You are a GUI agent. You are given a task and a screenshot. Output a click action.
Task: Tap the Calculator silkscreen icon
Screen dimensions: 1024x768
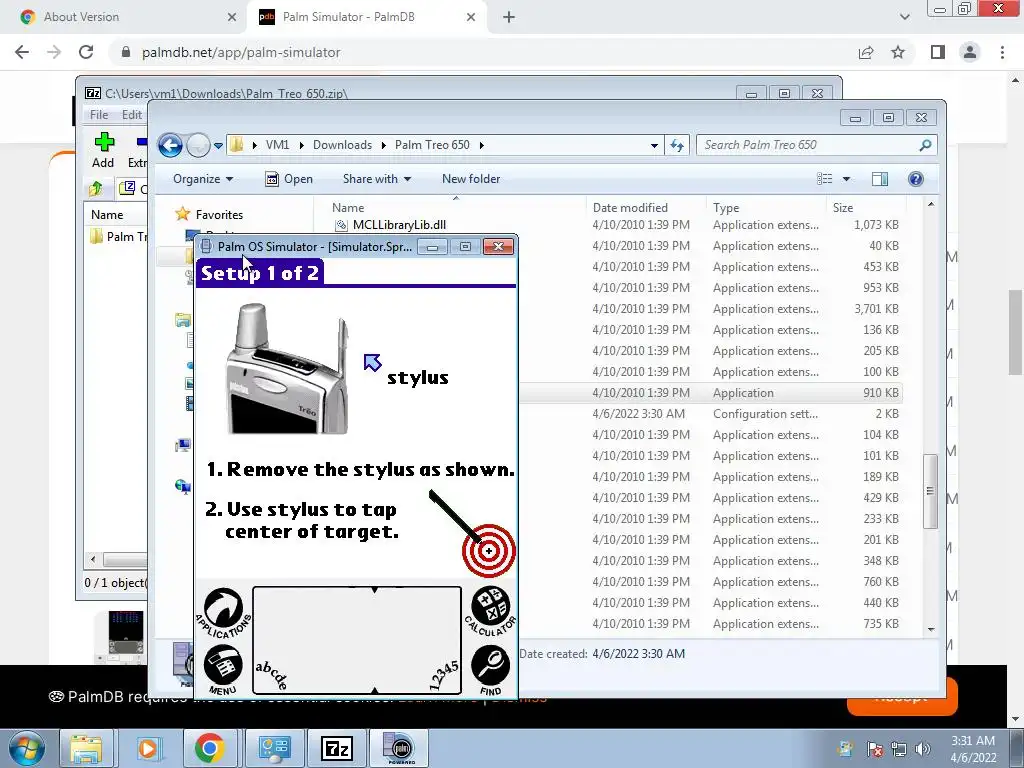pyautogui.click(x=490, y=610)
